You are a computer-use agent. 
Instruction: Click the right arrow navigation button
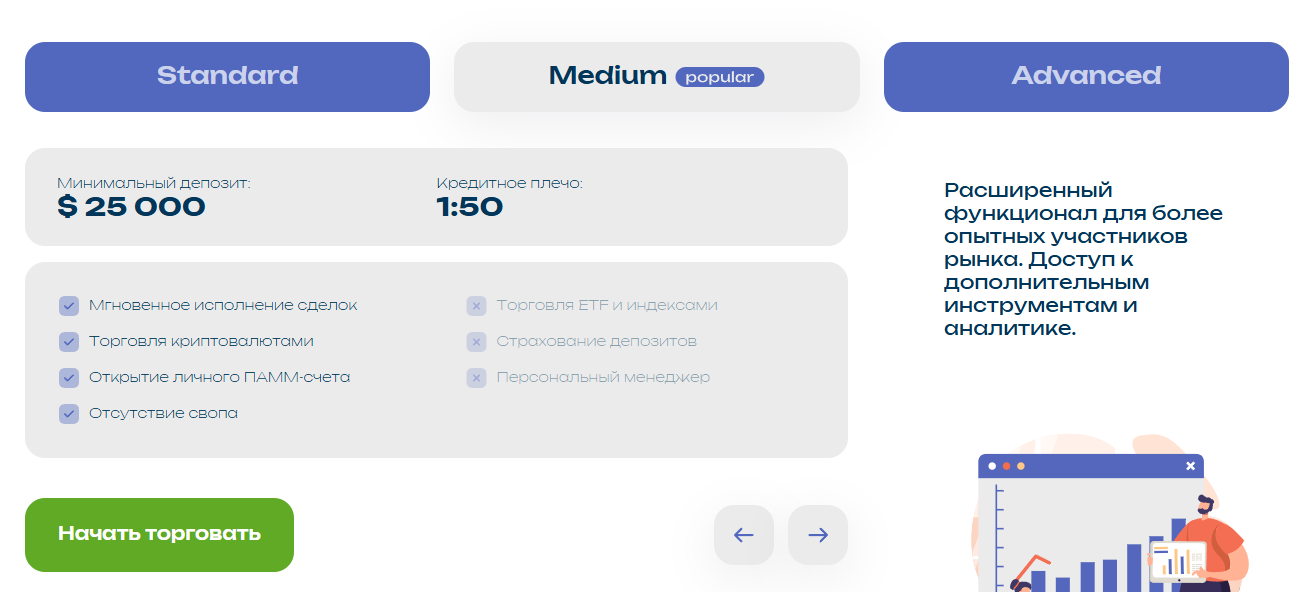[x=817, y=535]
